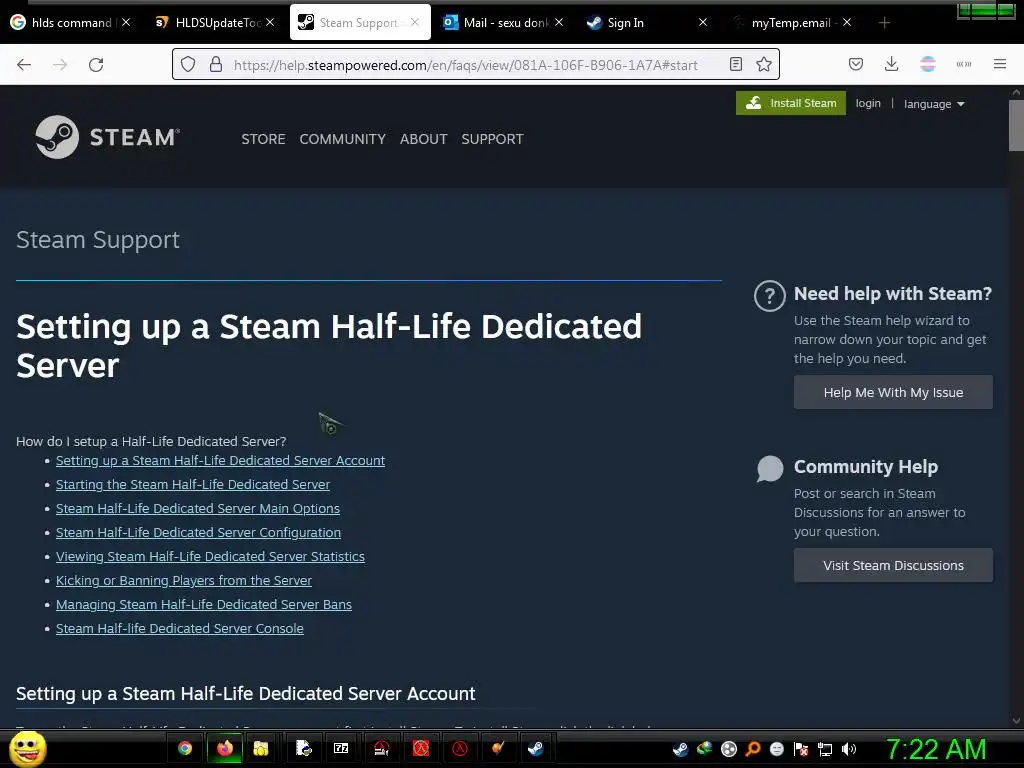Switch to Firefox on the taskbar
The image size is (1024, 768).
point(225,748)
